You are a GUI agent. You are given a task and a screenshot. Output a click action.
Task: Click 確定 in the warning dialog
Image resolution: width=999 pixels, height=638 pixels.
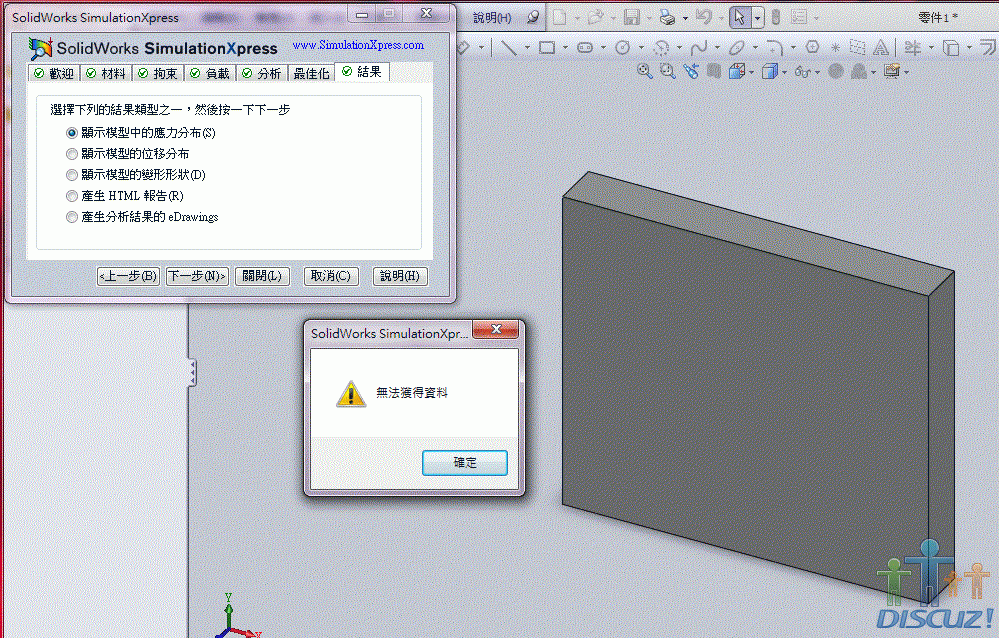click(464, 463)
